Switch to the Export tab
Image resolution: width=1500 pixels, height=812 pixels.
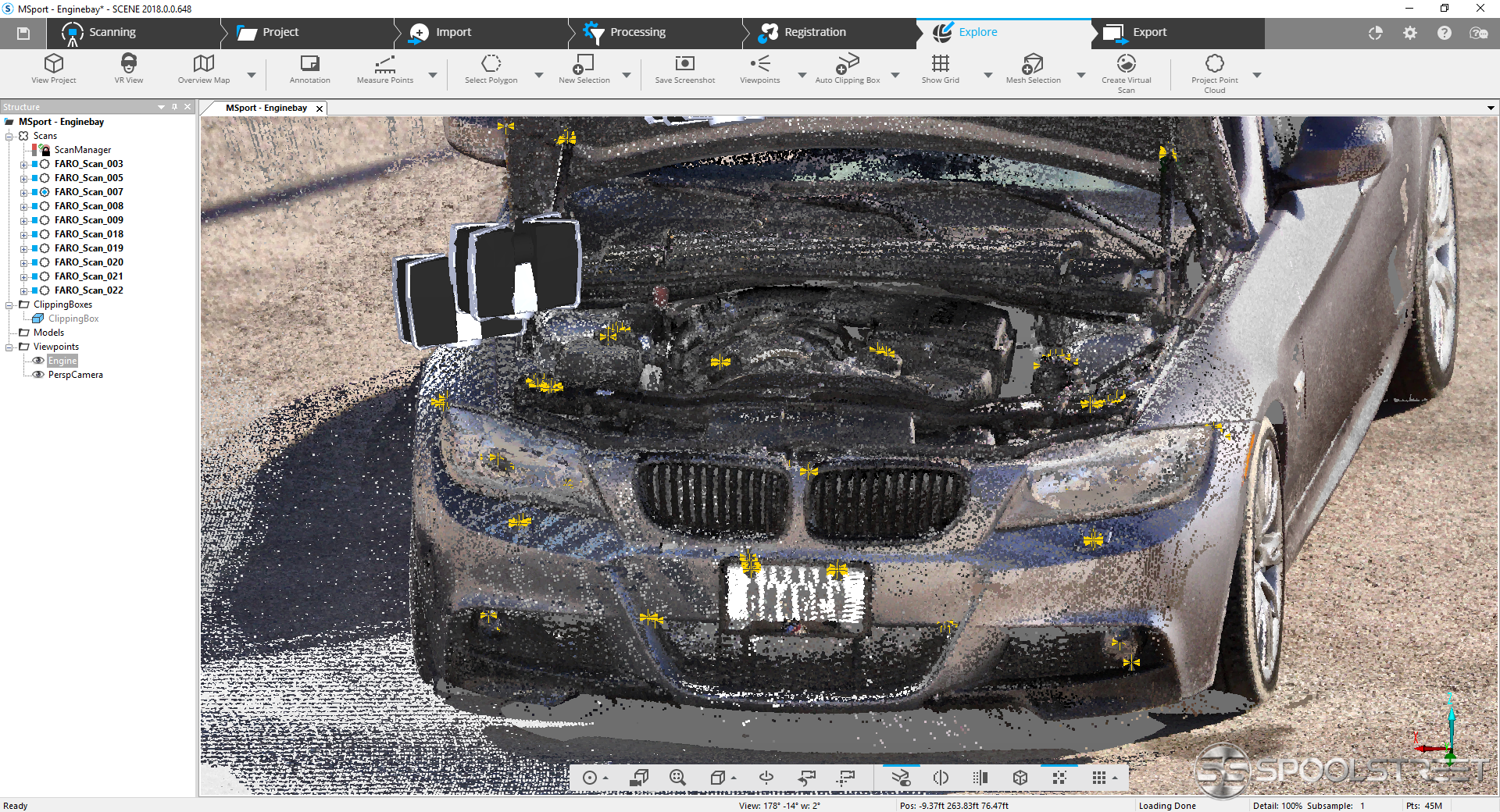tap(1177, 33)
